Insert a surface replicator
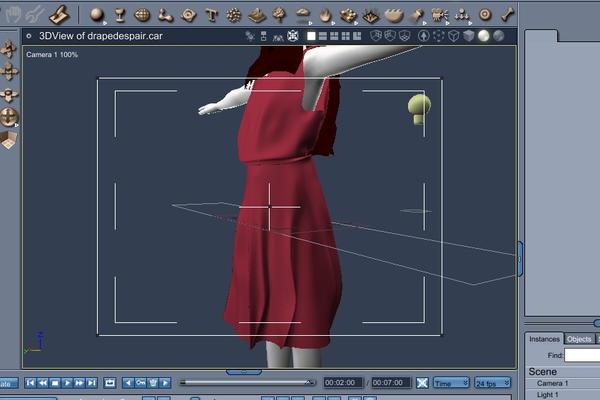Viewport: 600px width, 400px height. [371, 15]
